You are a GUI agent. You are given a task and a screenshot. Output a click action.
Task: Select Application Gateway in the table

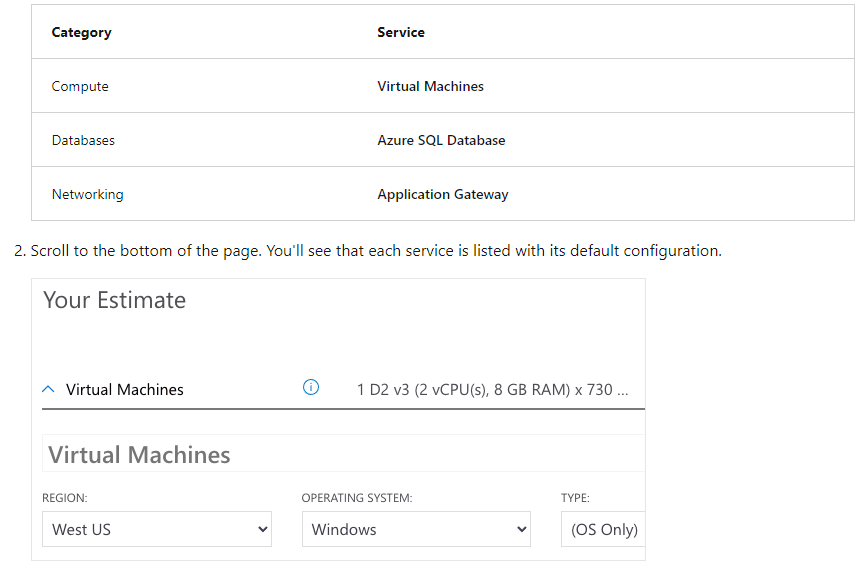[443, 194]
